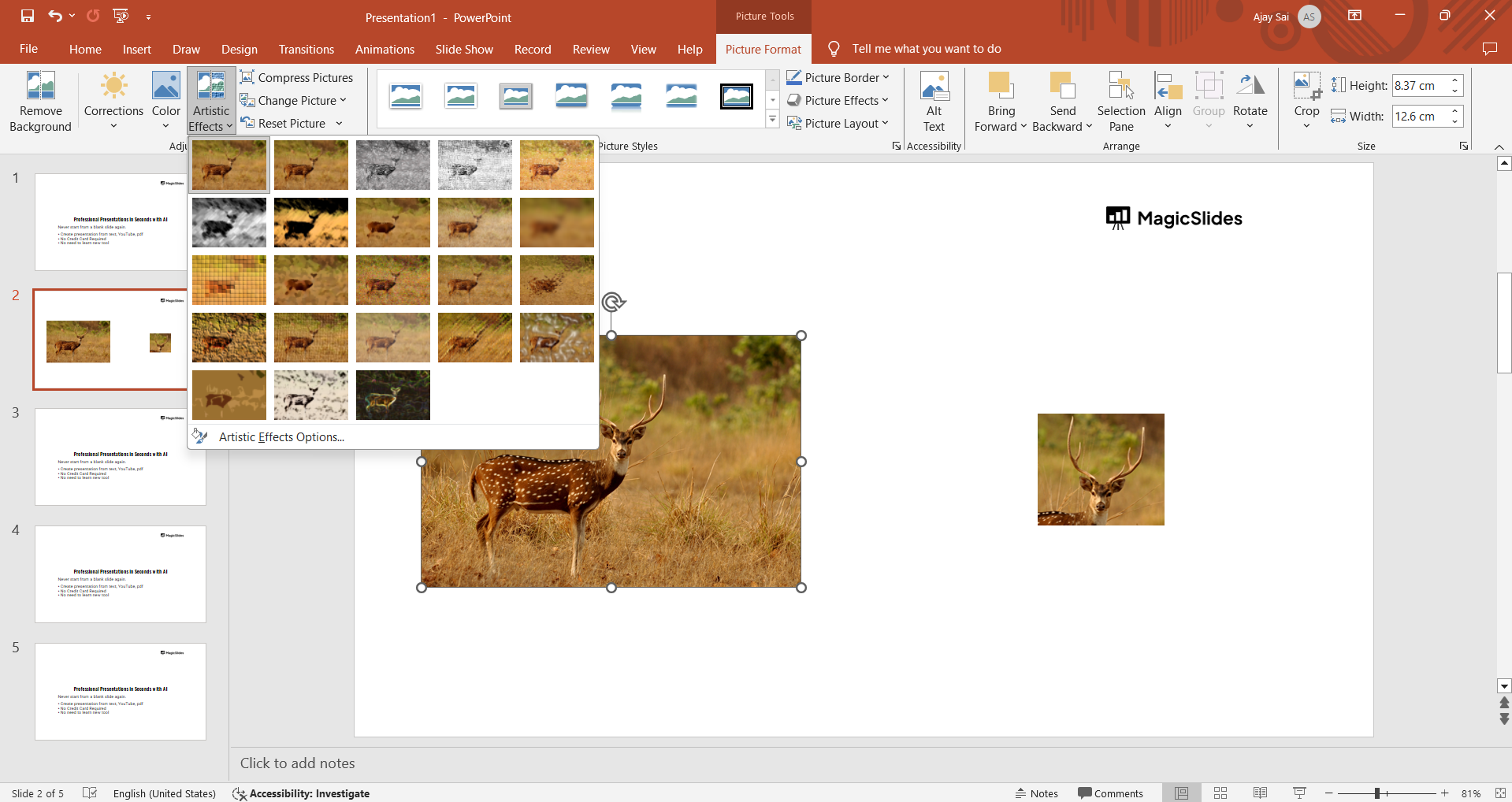Image resolution: width=1512 pixels, height=802 pixels.
Task: Toggle Reading View in status bar
Action: [1260, 793]
